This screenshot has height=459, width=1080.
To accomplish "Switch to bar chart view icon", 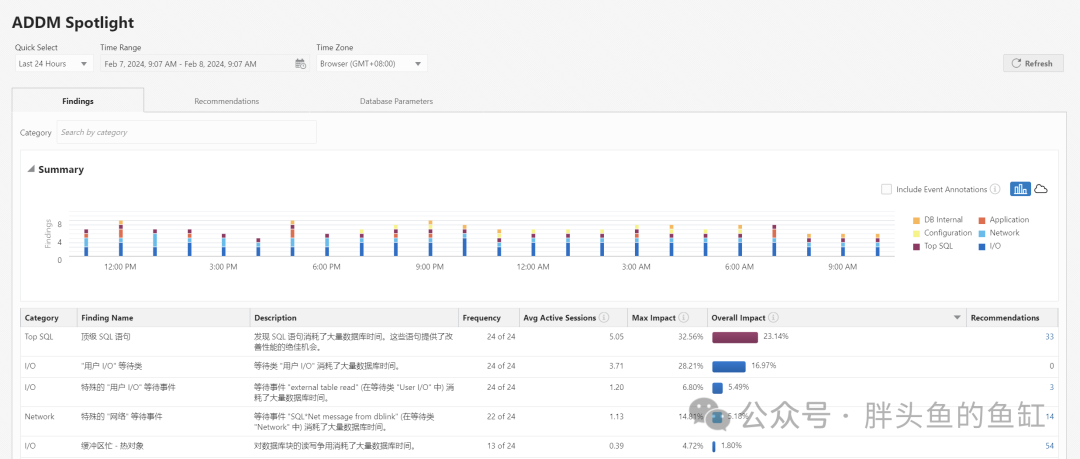I will point(1020,189).
